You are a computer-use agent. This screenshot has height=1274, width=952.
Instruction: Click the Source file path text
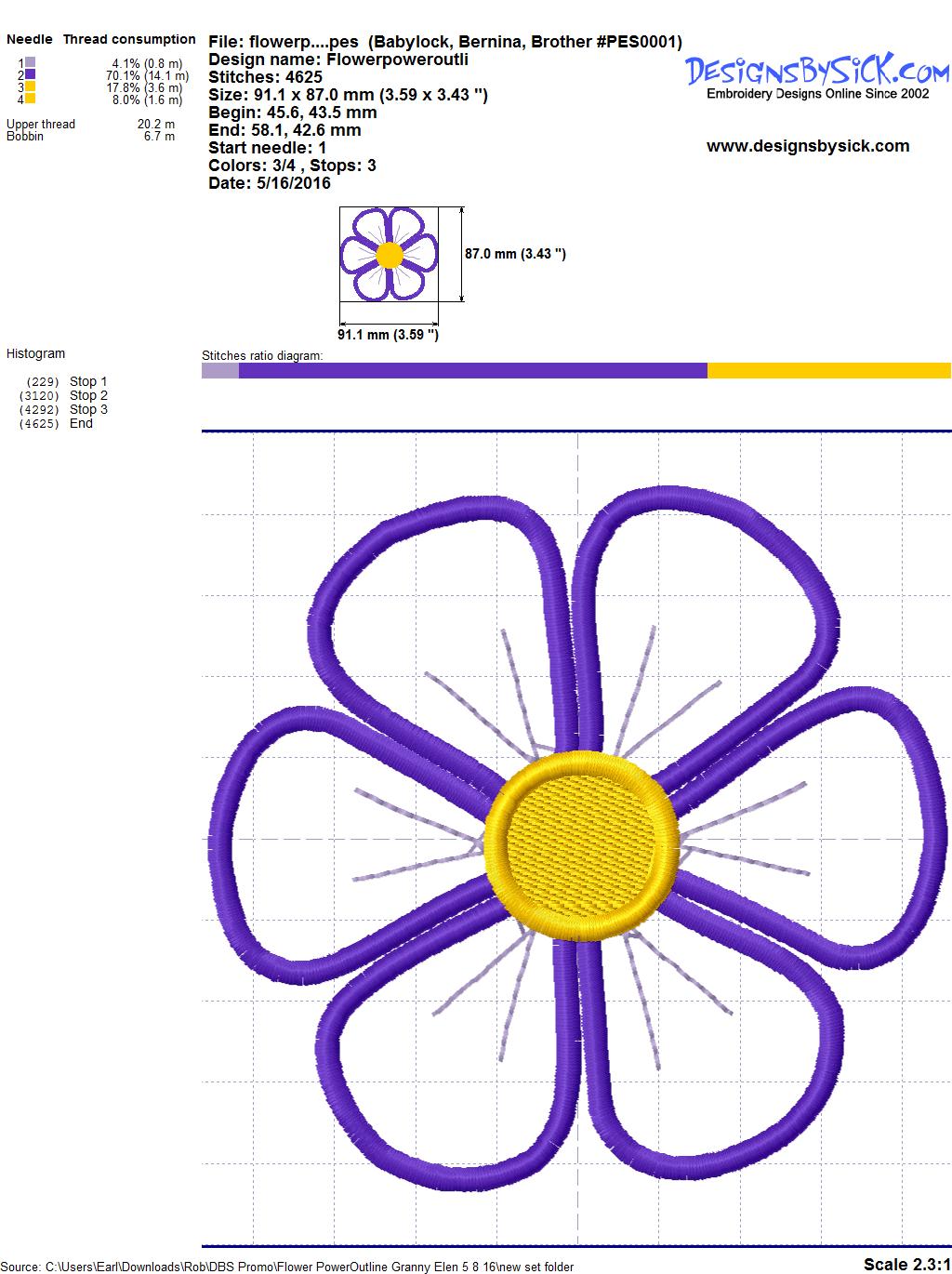point(287,1267)
